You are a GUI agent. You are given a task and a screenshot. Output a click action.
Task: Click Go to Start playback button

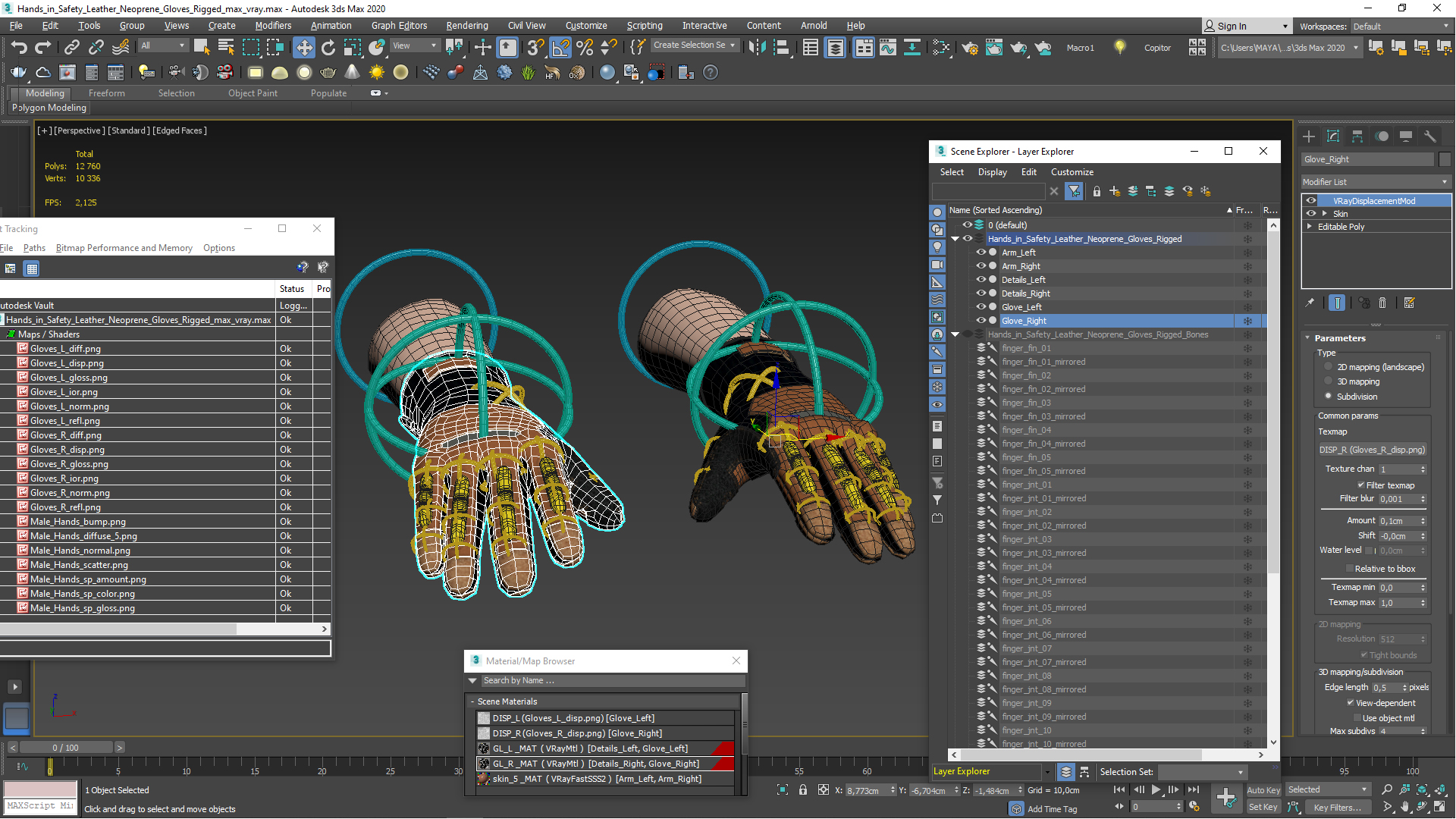1119,789
